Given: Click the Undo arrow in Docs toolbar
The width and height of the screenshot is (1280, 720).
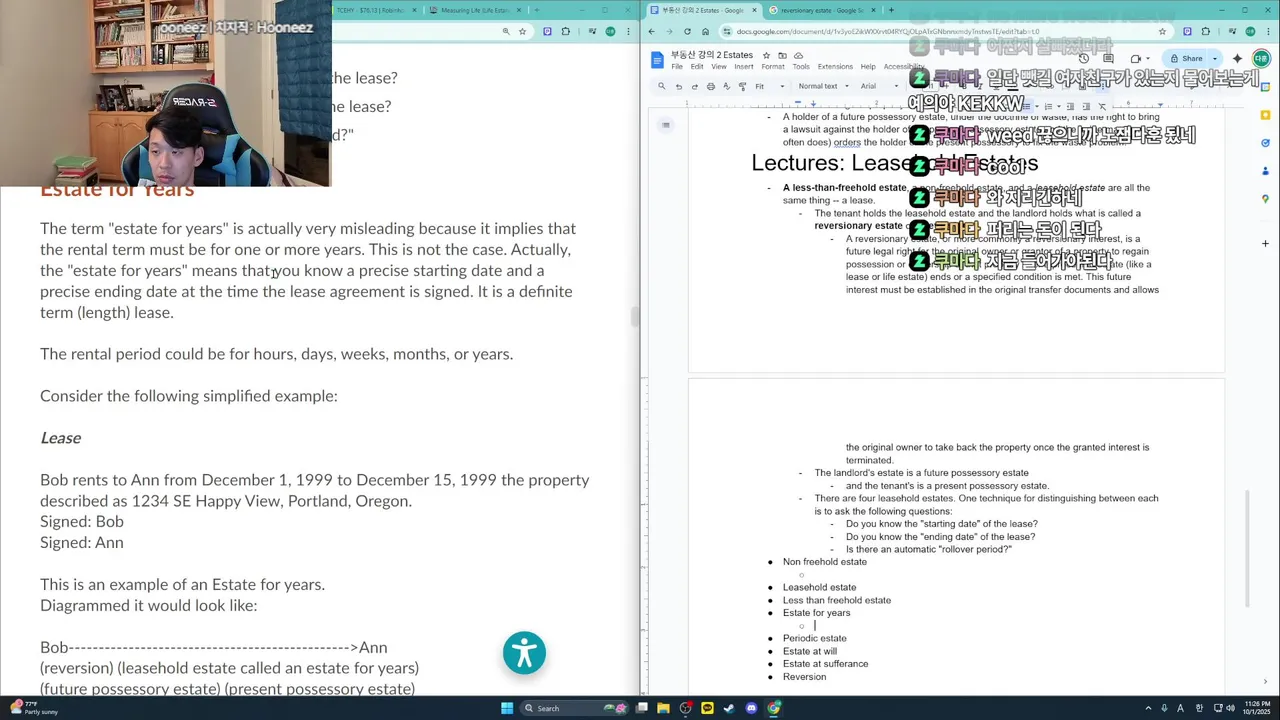Looking at the screenshot, I should 679,86.
